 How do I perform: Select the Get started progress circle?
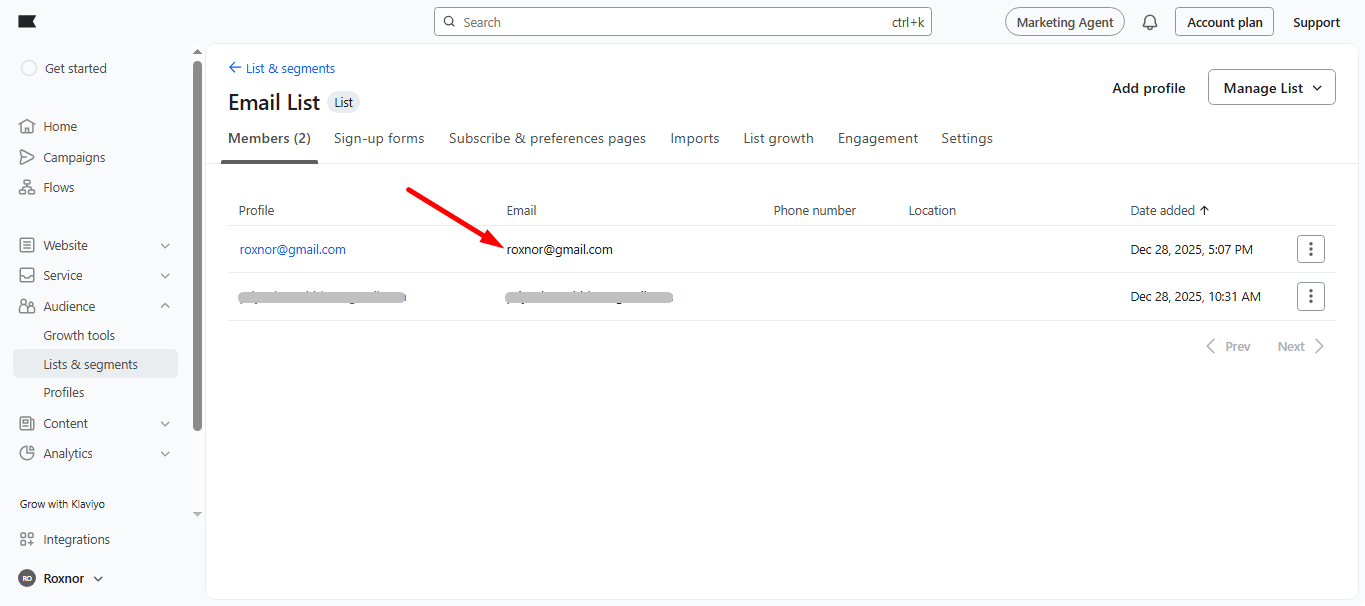[x=29, y=69]
